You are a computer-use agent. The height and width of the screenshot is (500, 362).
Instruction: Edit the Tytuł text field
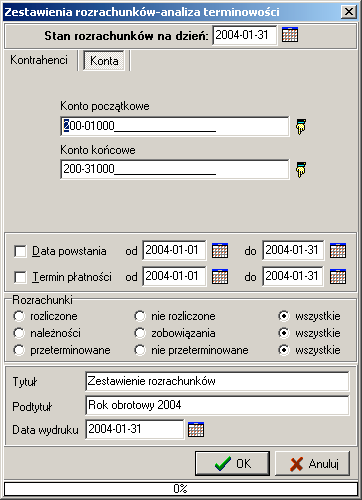point(217,381)
